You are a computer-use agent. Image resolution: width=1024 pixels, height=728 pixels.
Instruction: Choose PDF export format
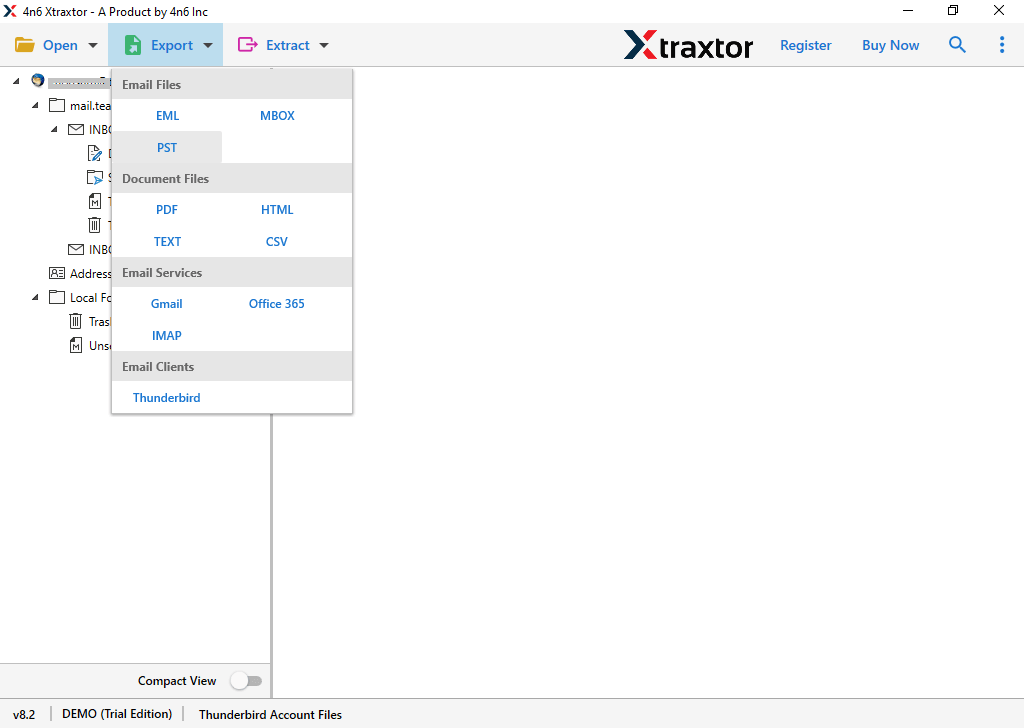pyautogui.click(x=167, y=210)
